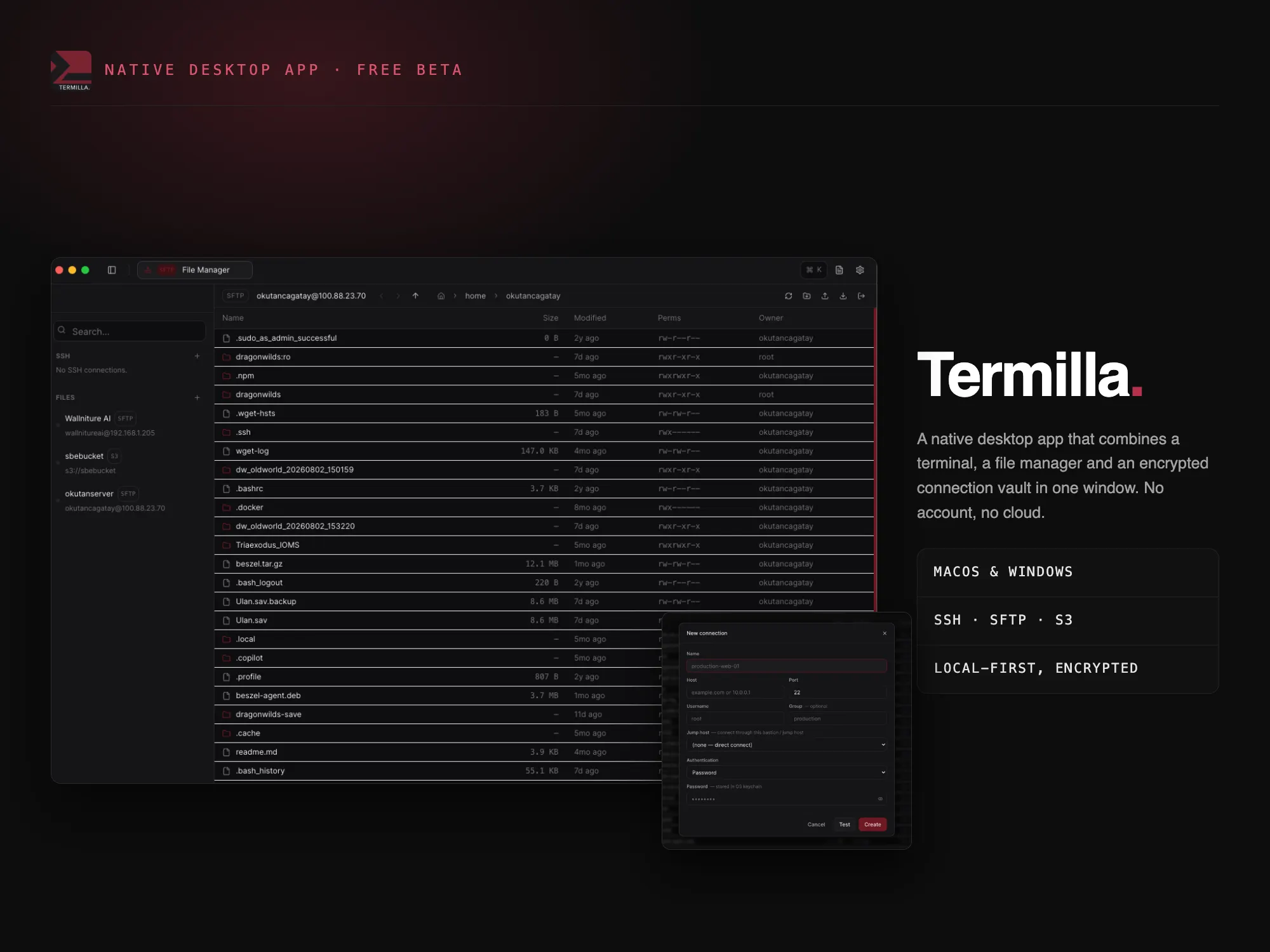Click the .docker folder icon
1270x952 pixels.
pyautogui.click(x=226, y=508)
